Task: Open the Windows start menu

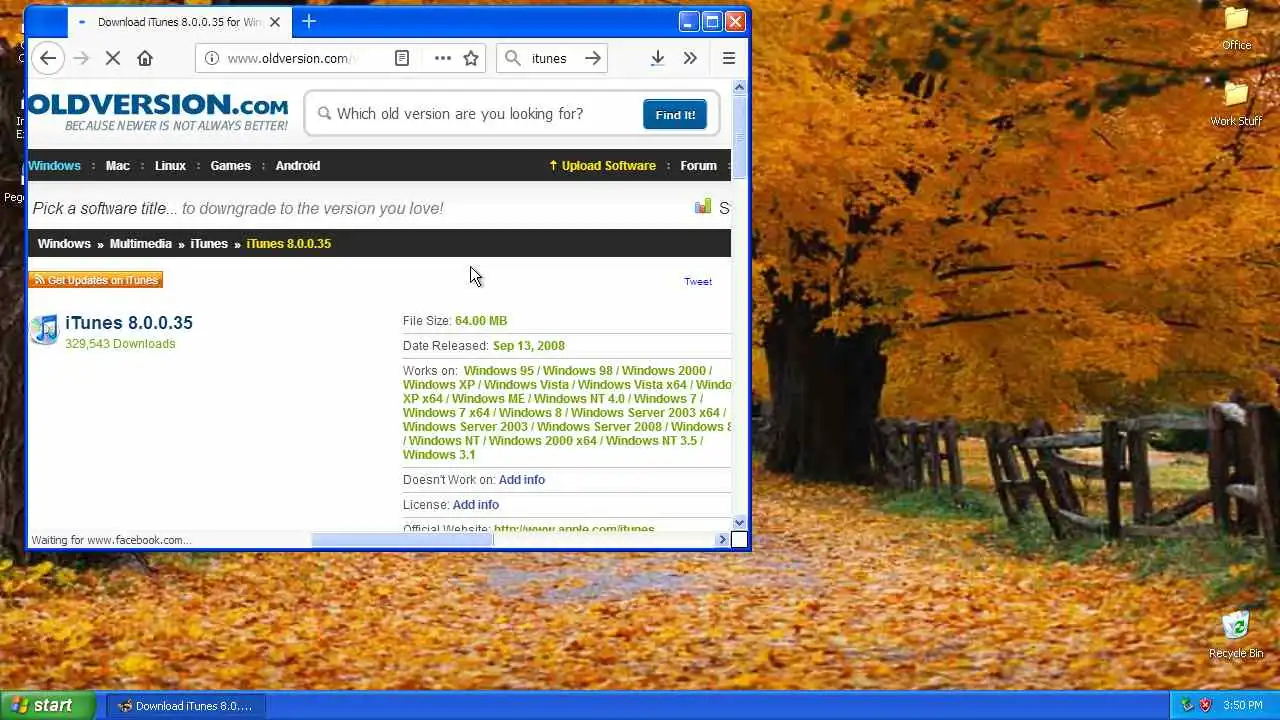Action: tap(48, 705)
